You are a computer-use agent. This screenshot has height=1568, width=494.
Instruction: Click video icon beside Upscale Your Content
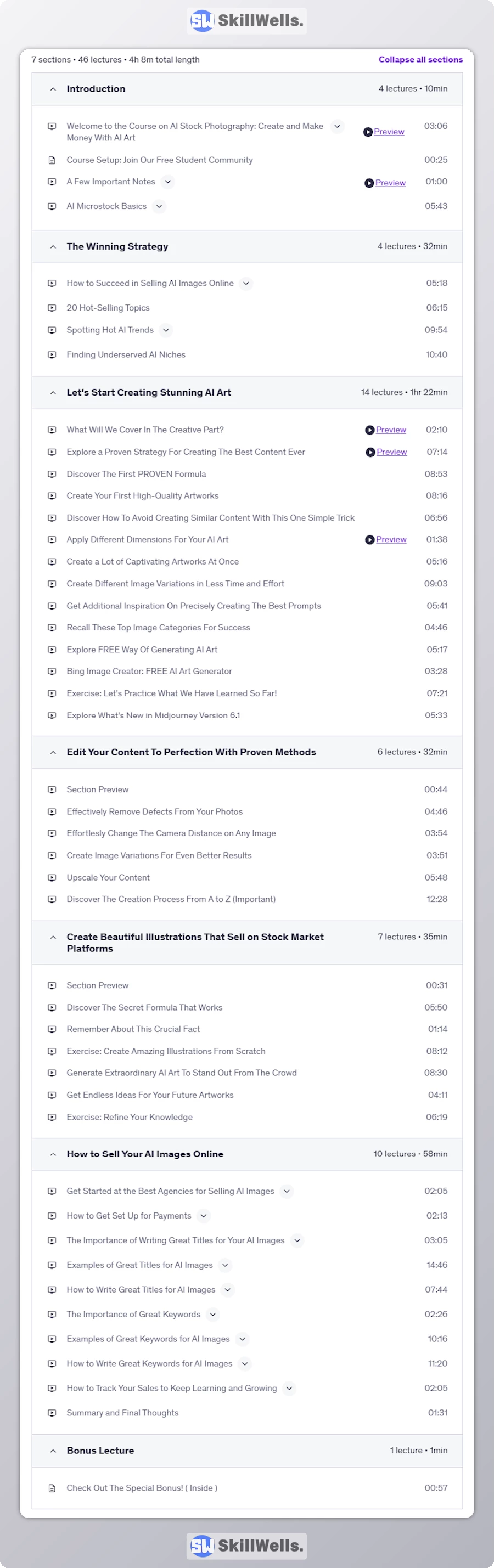[x=52, y=878]
